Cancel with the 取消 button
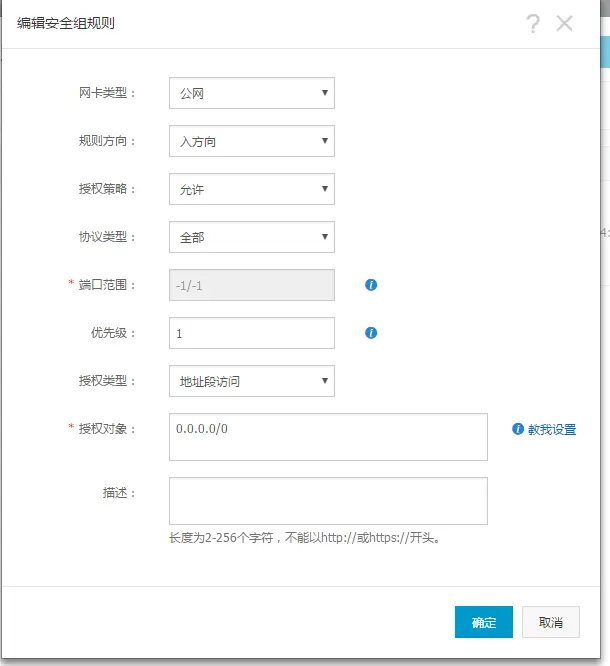 pyautogui.click(x=551, y=622)
